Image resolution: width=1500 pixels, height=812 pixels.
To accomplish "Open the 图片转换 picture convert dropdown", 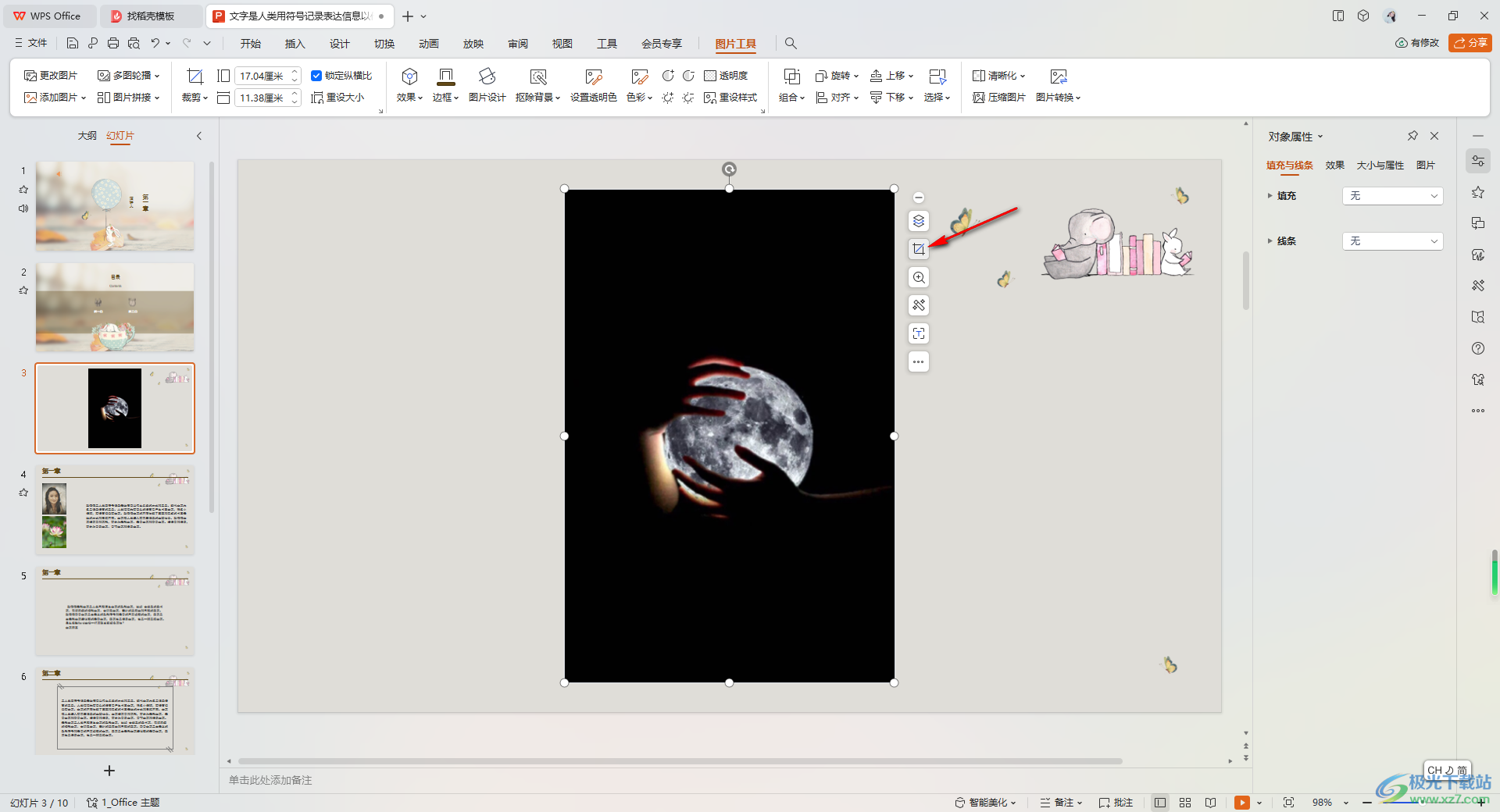I will 1058,85.
